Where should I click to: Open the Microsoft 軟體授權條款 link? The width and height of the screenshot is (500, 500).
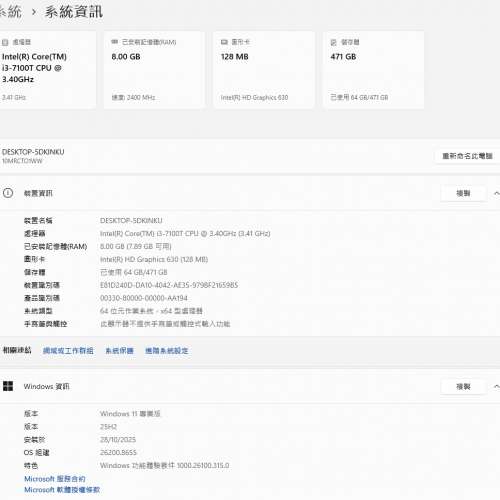point(62,490)
